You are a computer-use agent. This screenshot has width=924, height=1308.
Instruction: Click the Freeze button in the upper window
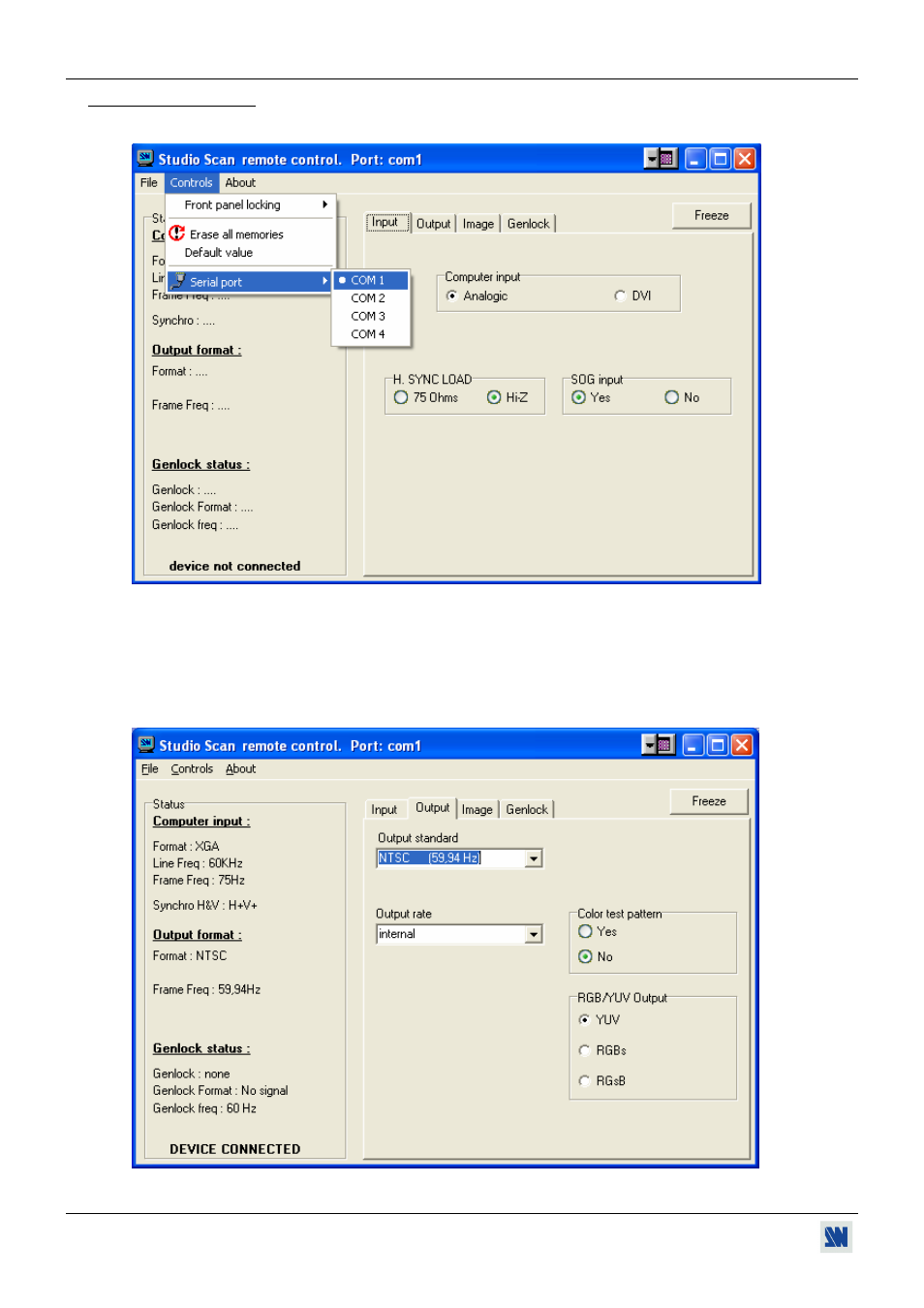[x=712, y=216]
